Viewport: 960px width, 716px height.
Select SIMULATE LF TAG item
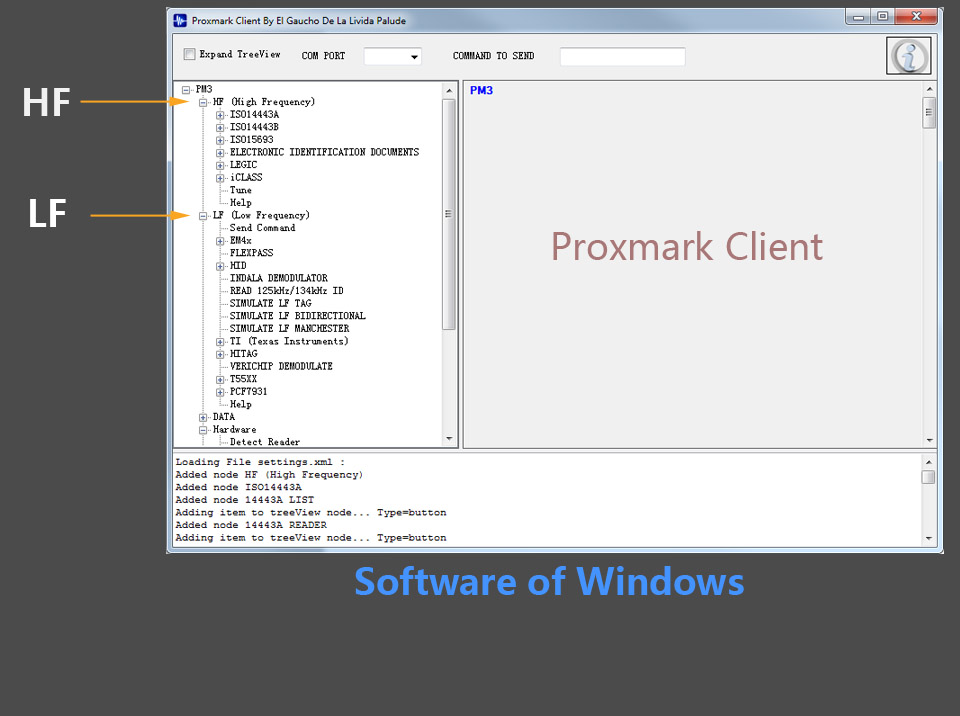pos(270,303)
